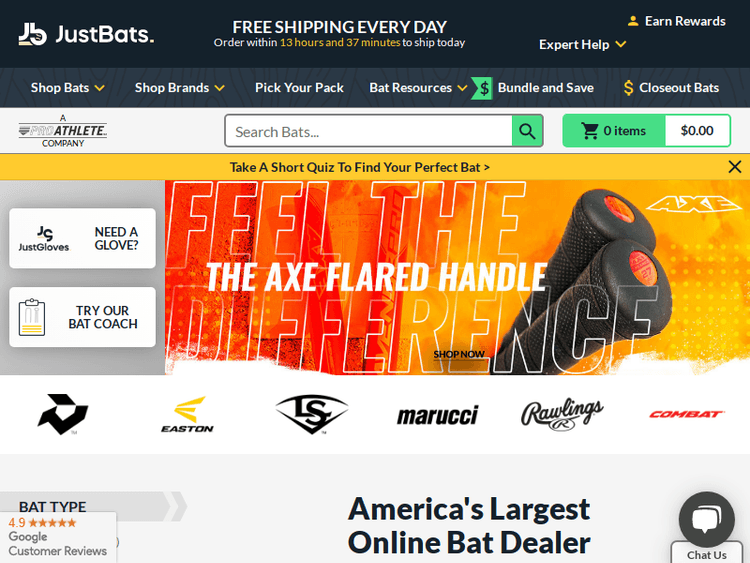Image resolution: width=750 pixels, height=563 pixels.
Task: Select the Rawlings brand logo
Action: coord(562,414)
